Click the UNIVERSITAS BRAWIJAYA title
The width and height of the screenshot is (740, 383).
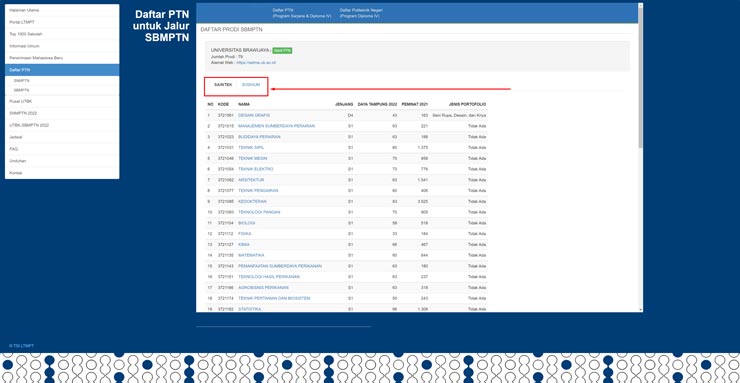pos(240,50)
